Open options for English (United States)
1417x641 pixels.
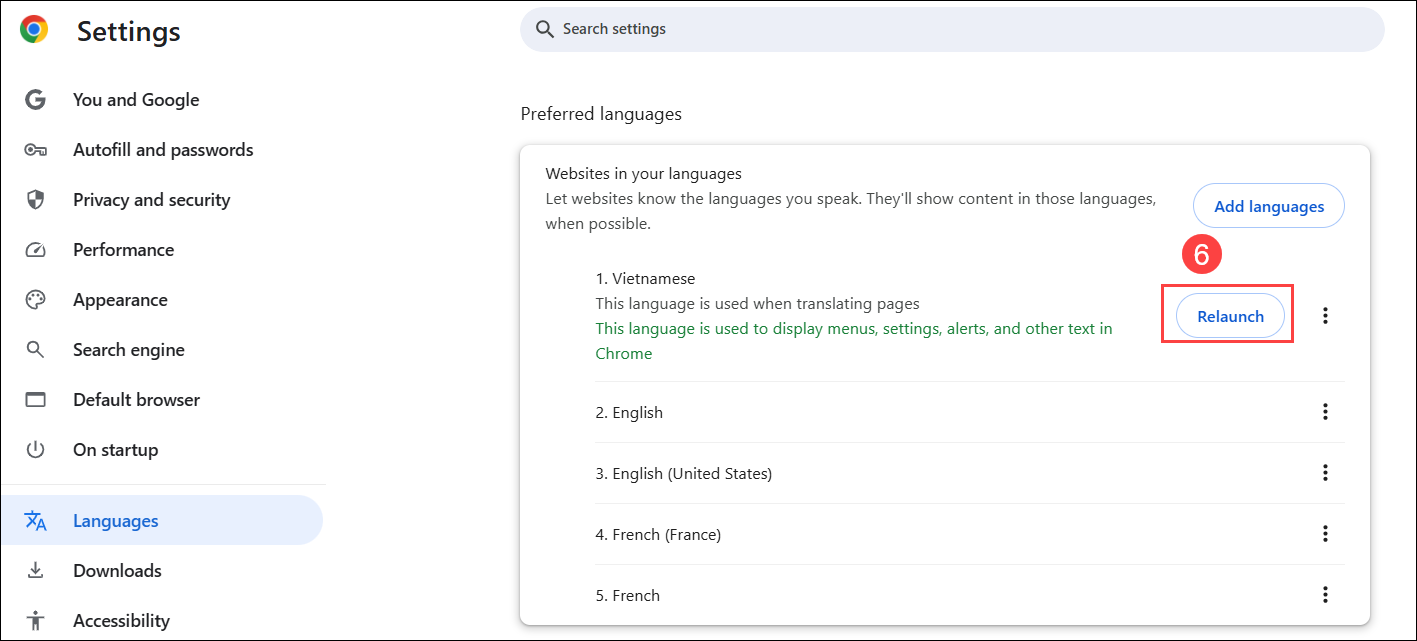[1325, 473]
